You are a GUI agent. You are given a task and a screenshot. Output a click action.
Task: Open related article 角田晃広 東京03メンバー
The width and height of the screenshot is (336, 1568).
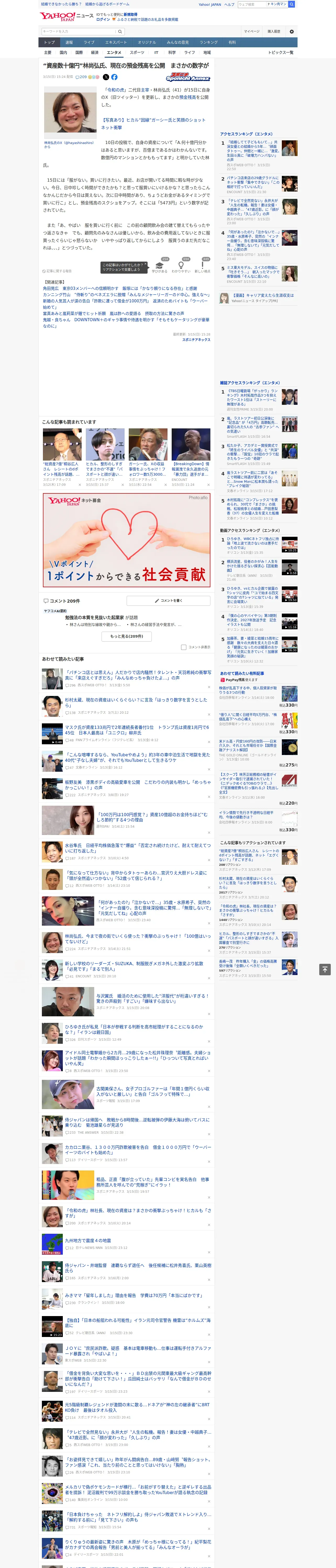click(x=120, y=289)
